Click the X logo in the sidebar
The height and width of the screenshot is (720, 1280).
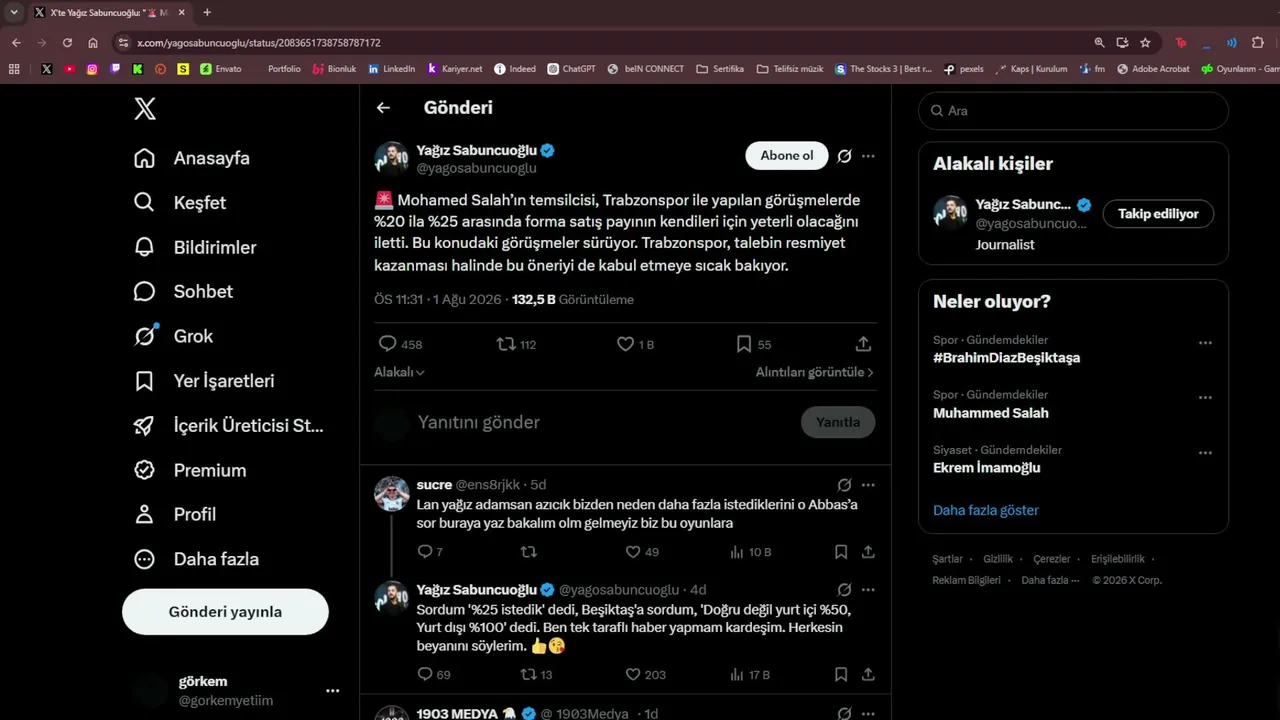[x=145, y=109]
